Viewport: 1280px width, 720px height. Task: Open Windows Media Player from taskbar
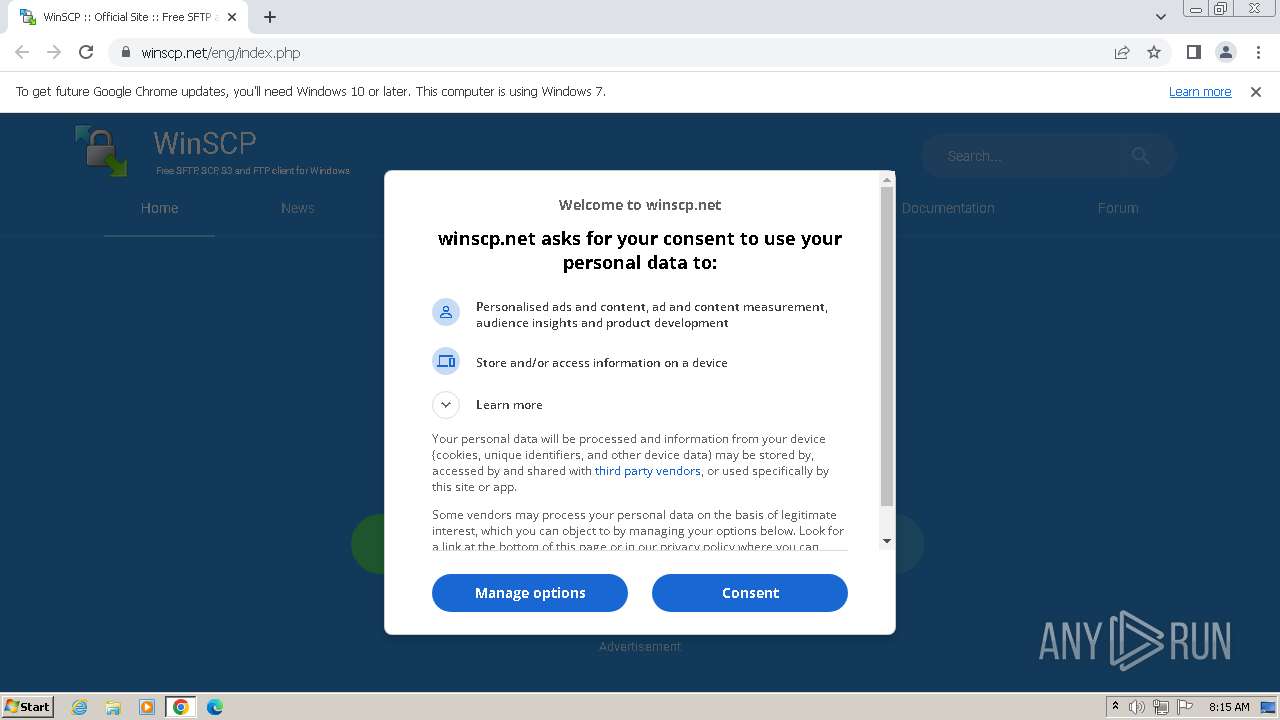[x=147, y=707]
